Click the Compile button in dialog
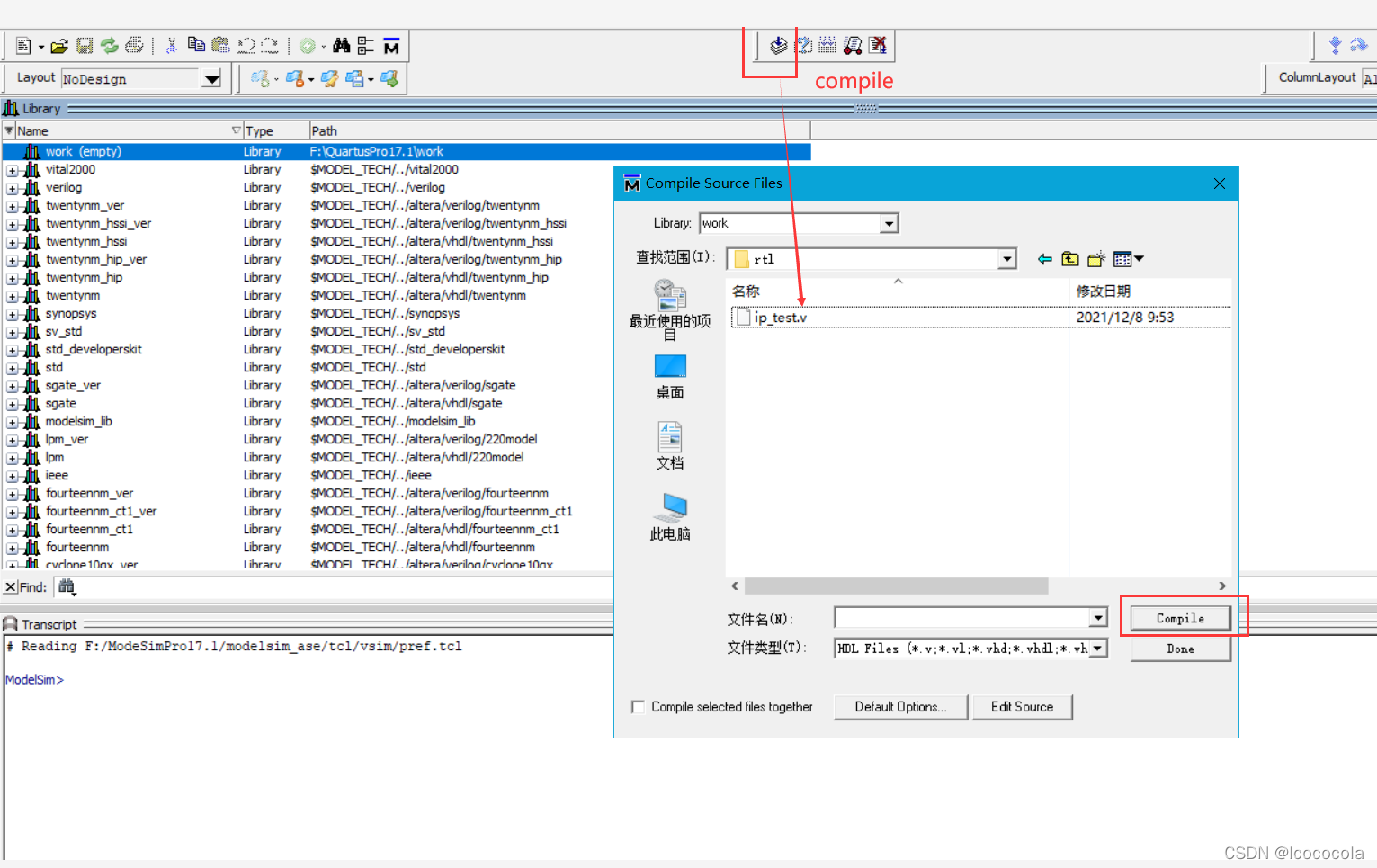The width and height of the screenshot is (1377, 868). click(x=1180, y=618)
